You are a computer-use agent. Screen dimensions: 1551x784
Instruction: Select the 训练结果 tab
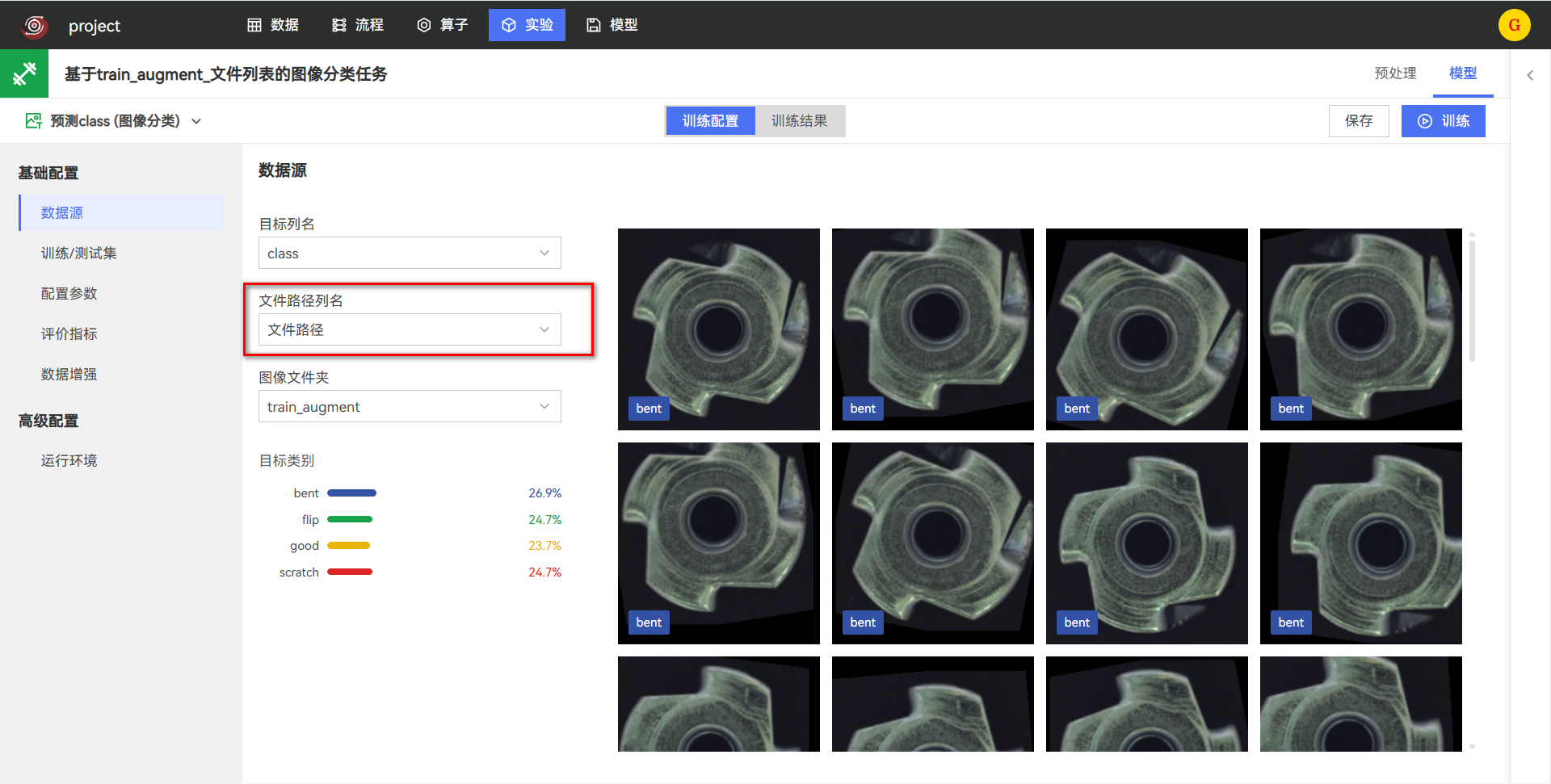click(799, 121)
